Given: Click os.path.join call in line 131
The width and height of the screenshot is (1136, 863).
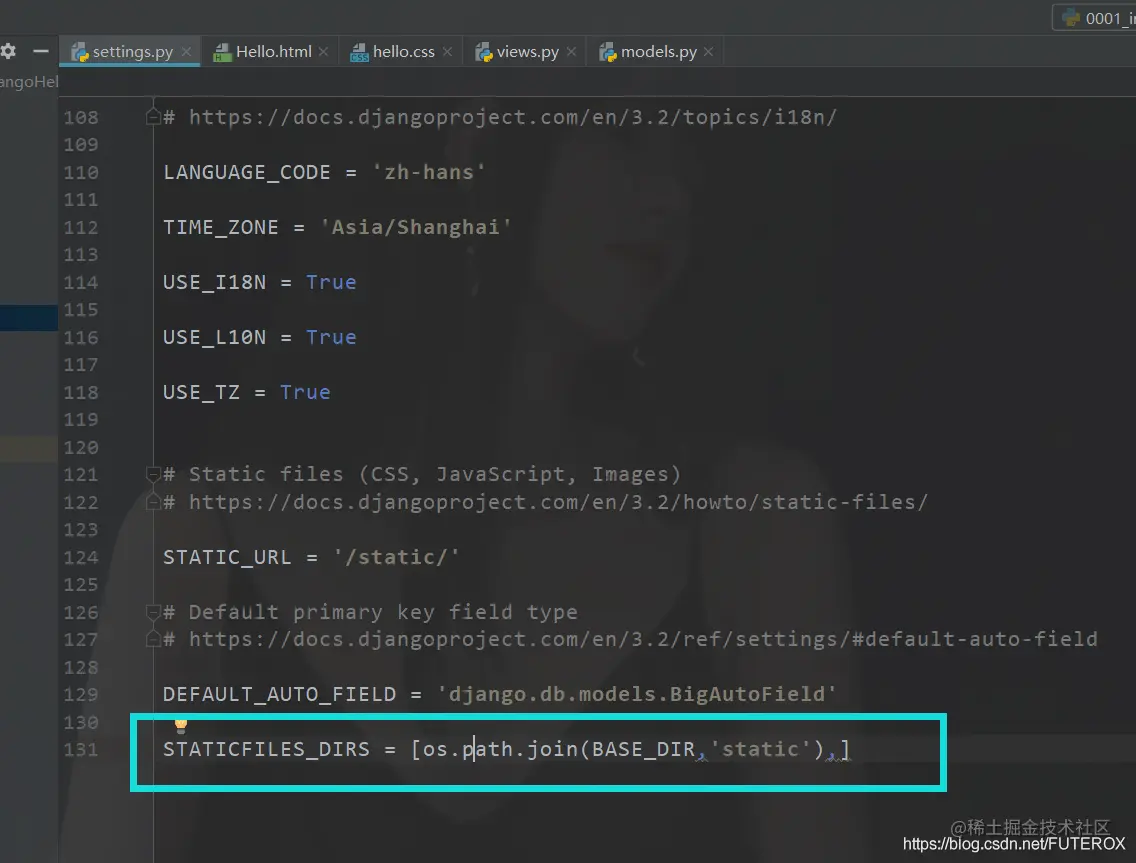Looking at the screenshot, I should pos(500,749).
